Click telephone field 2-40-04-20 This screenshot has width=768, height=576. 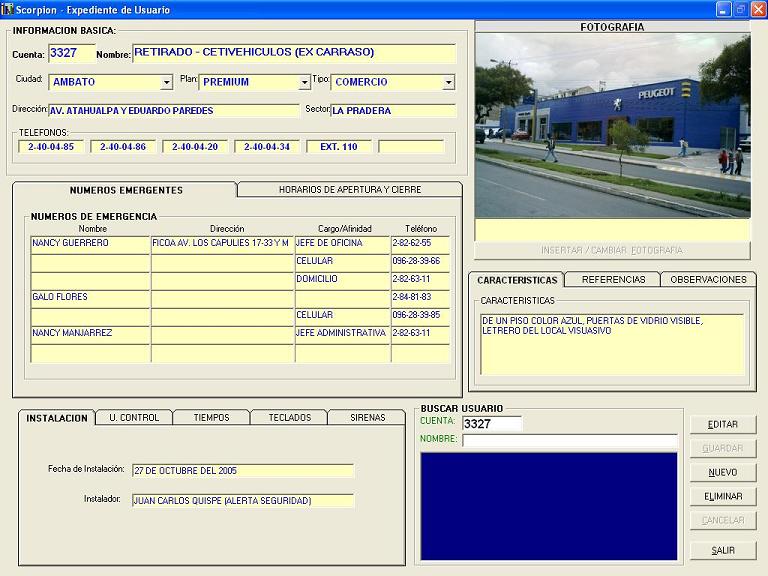point(195,146)
